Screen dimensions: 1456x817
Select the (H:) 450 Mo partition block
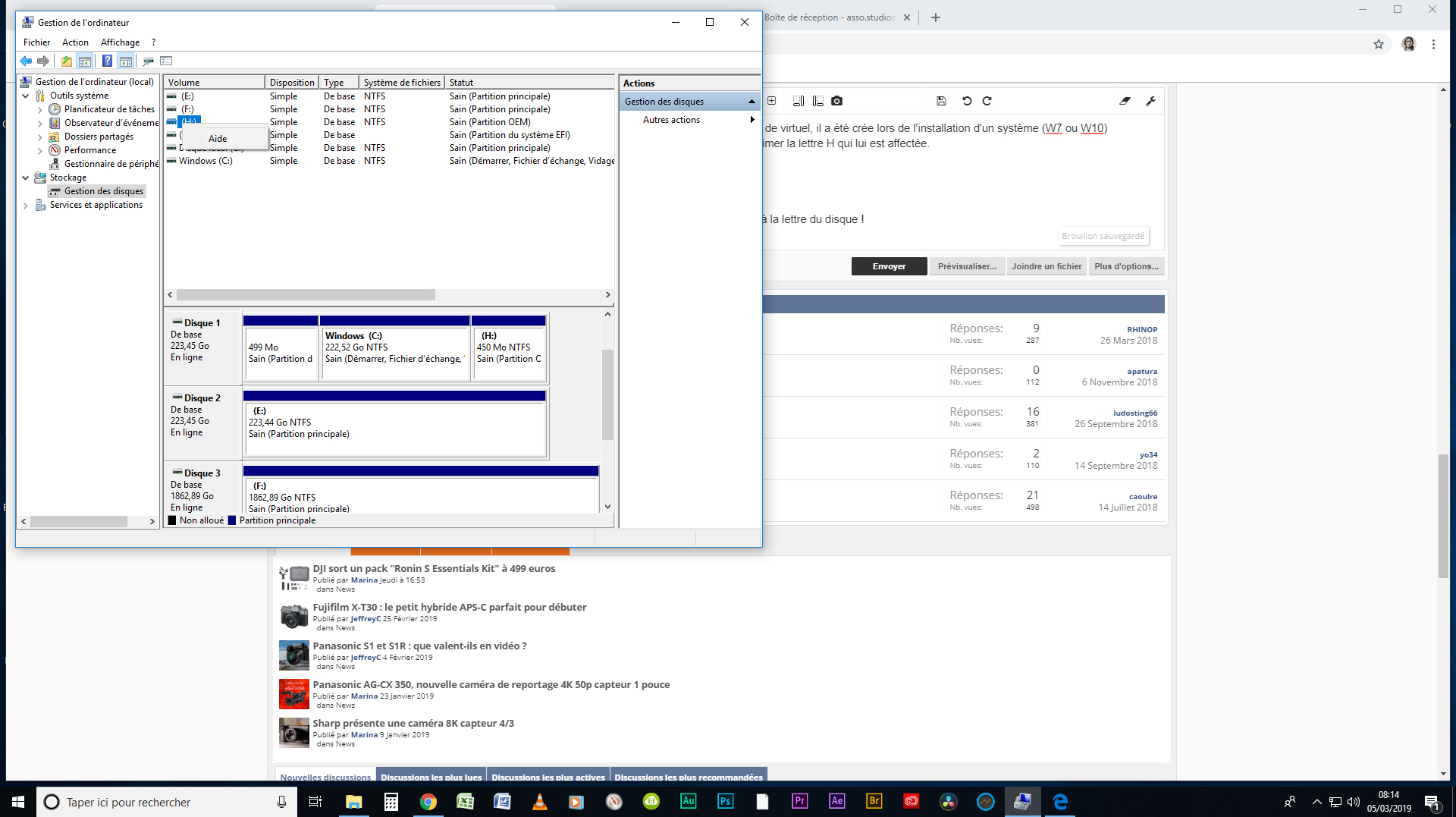(x=508, y=347)
